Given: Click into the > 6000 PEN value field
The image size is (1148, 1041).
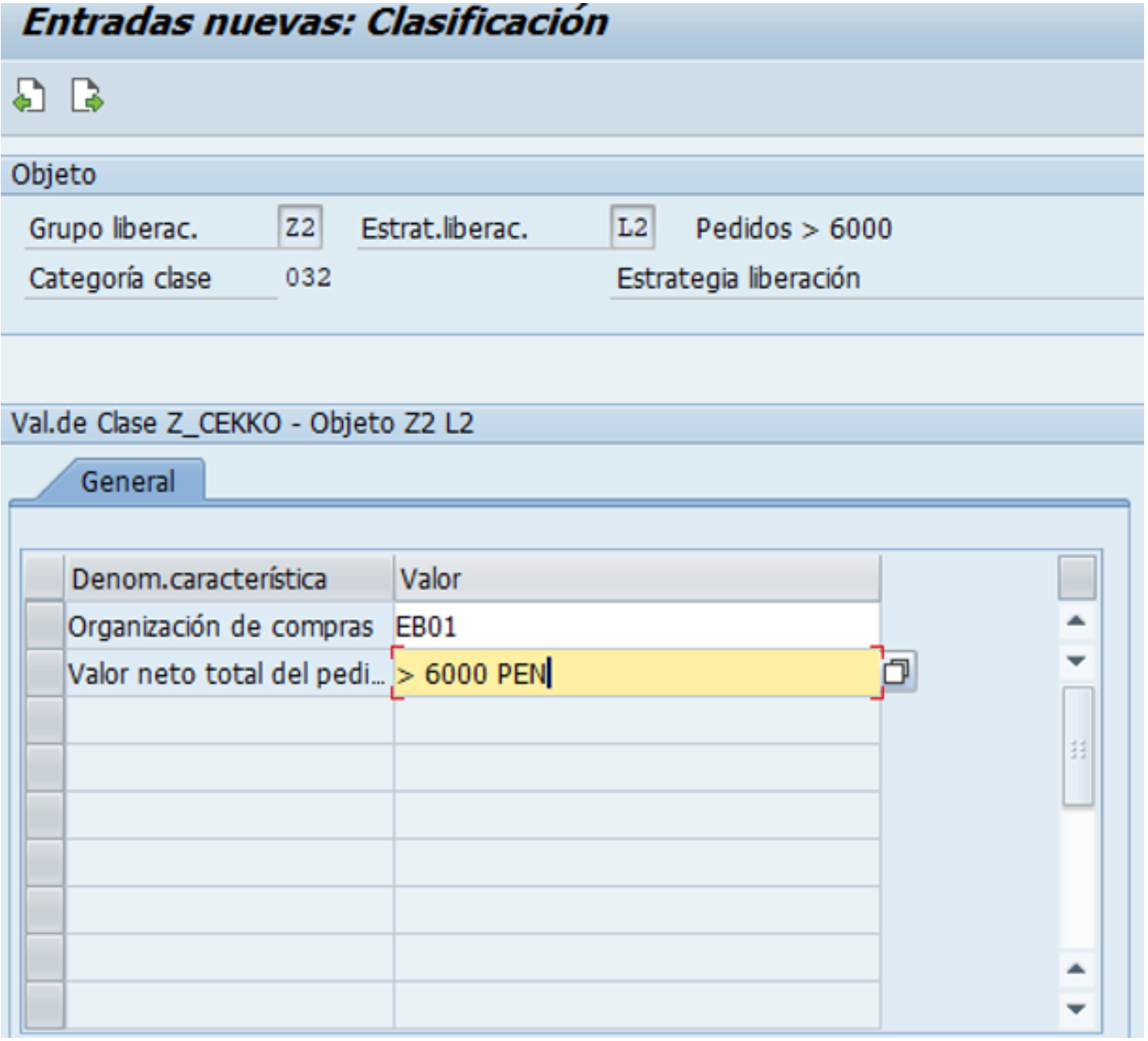Looking at the screenshot, I should (x=637, y=673).
